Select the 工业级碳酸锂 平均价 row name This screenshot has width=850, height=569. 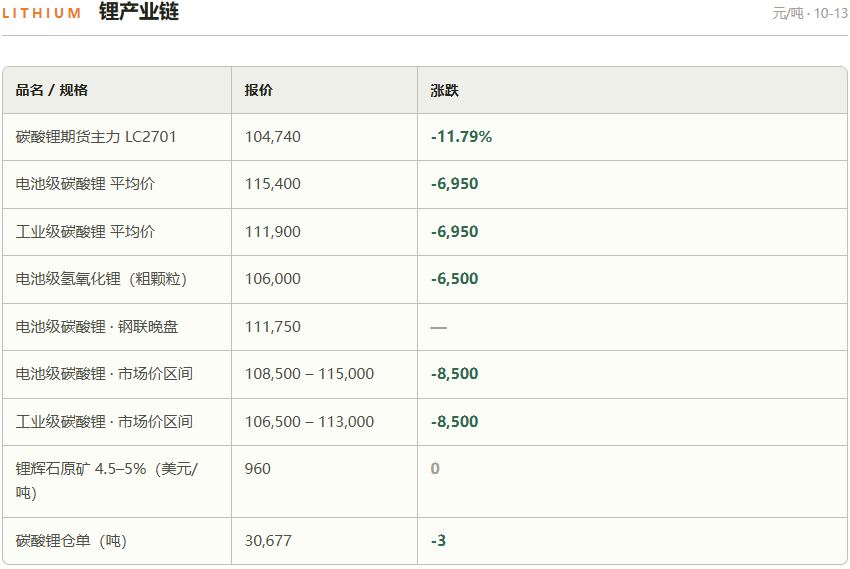pos(85,231)
